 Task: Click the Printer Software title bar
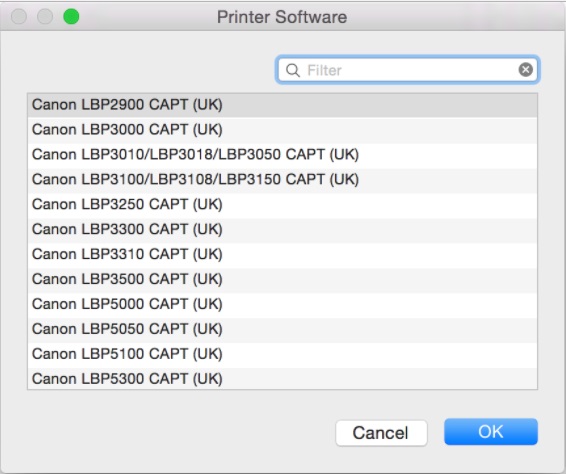[x=282, y=17]
